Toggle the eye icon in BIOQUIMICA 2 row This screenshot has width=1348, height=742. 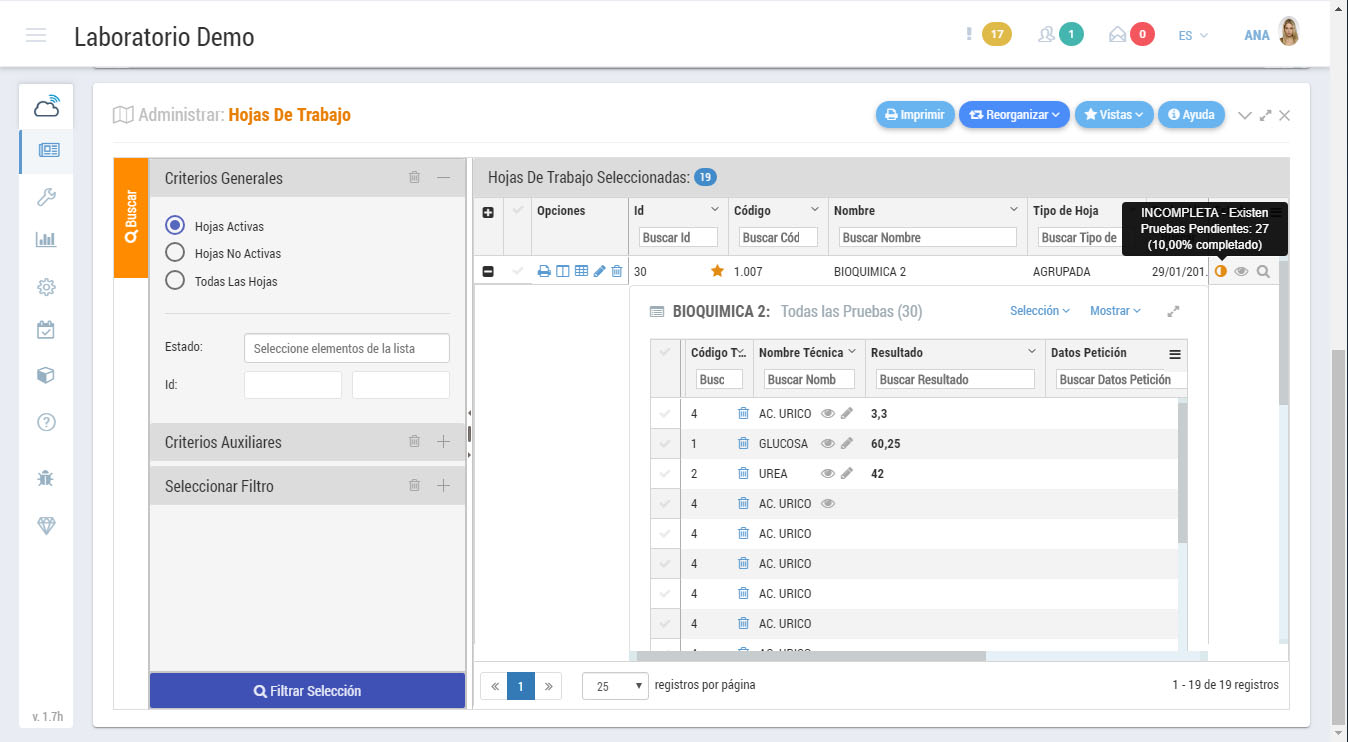tap(1241, 271)
